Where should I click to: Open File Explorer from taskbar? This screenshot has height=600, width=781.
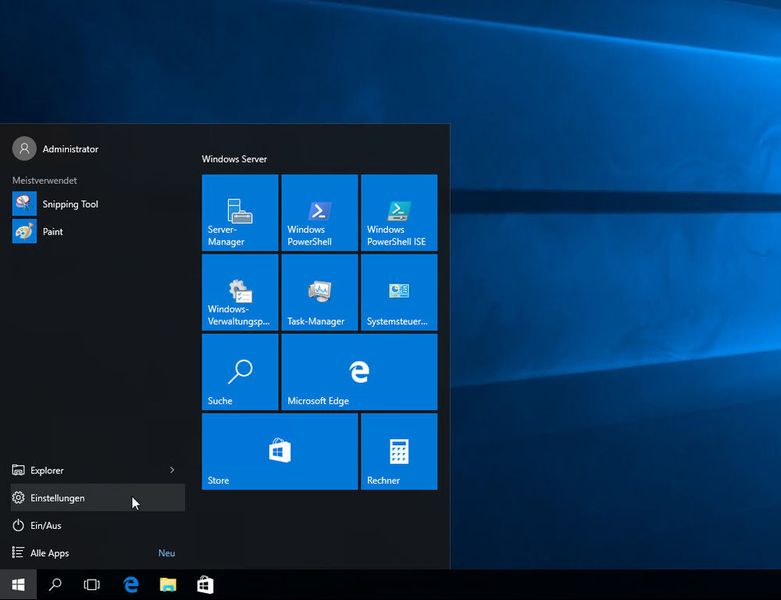point(168,585)
